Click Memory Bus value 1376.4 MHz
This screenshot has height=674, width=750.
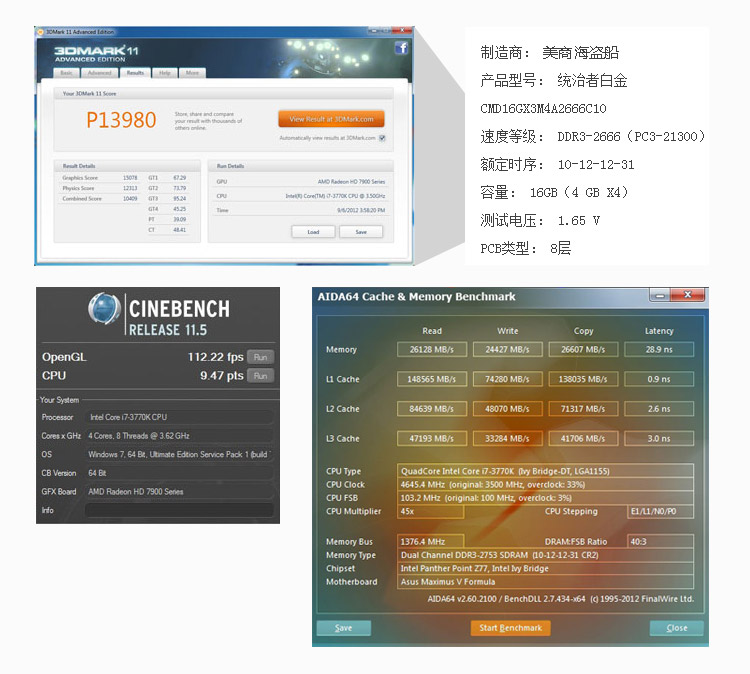[x=430, y=541]
